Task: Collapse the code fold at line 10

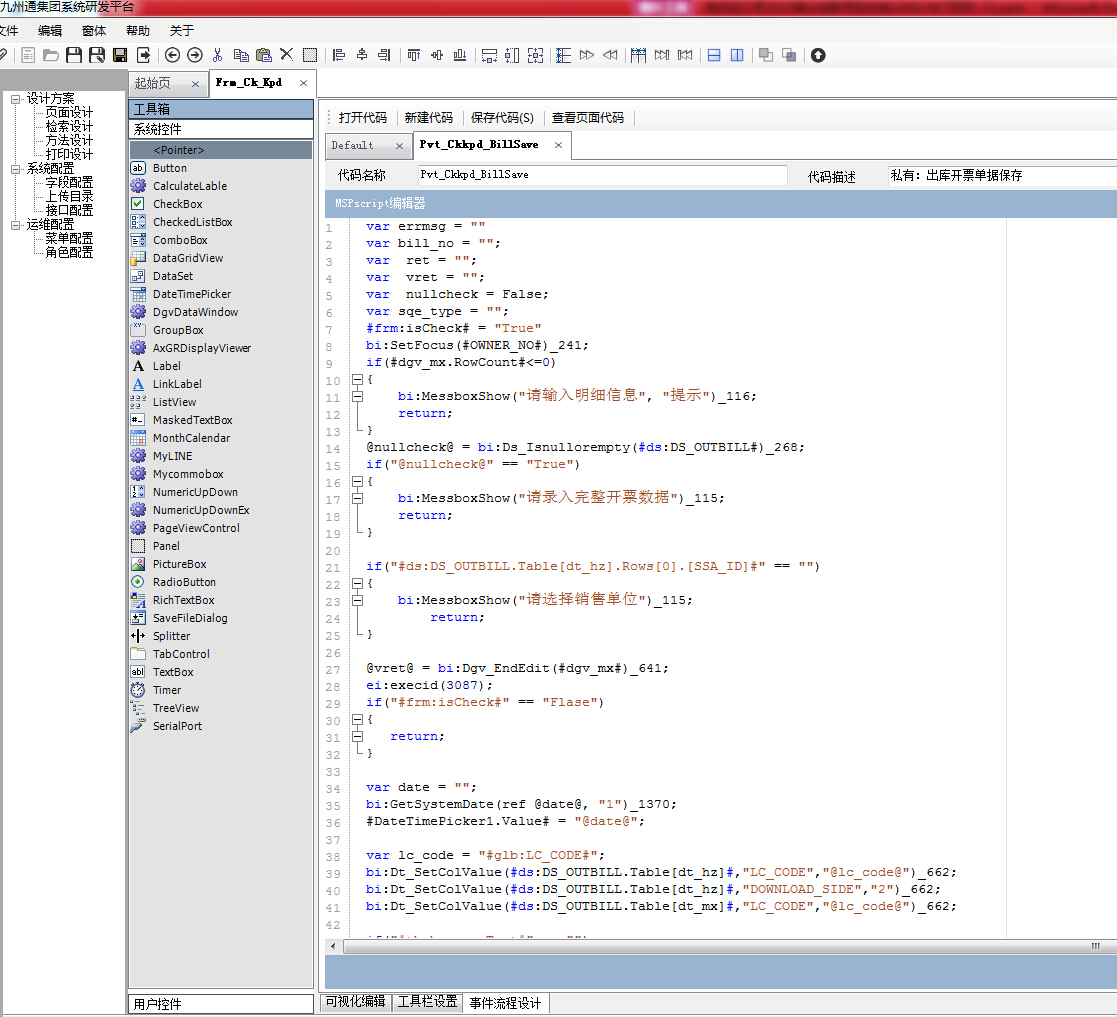Action: [x=356, y=380]
